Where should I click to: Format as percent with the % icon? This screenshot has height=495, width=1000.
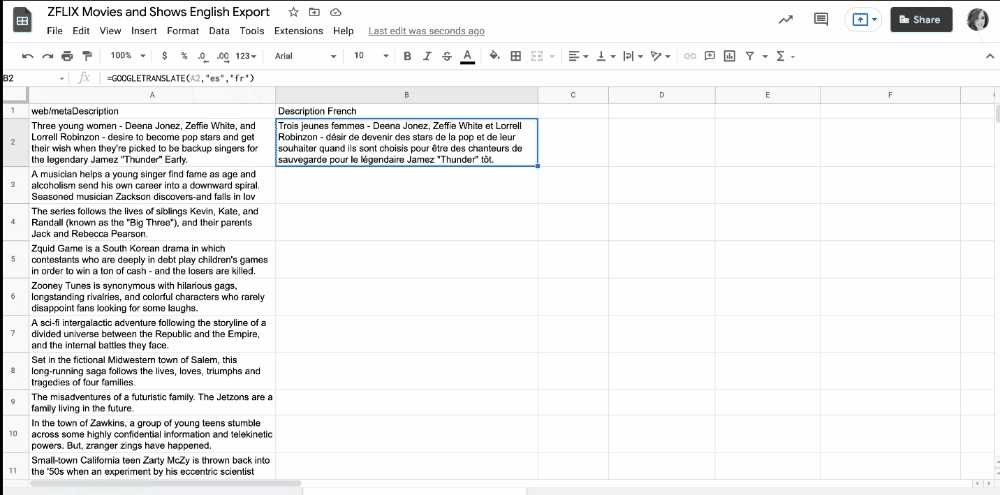click(x=184, y=56)
